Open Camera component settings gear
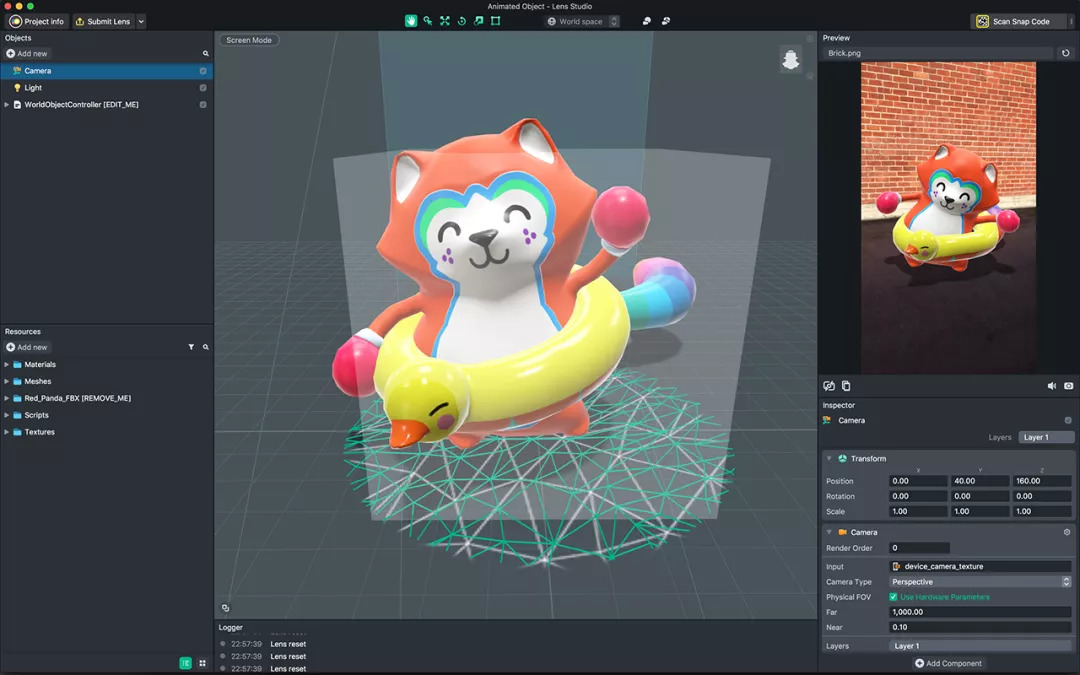This screenshot has height=675, width=1080. [1067, 532]
